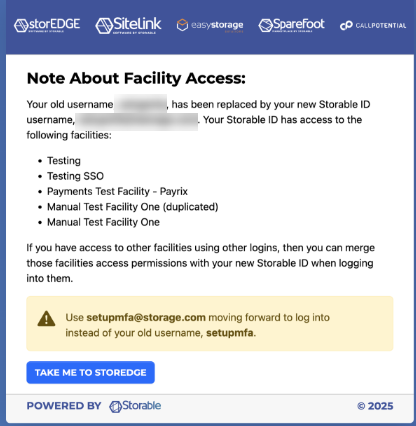
Task: Click the bold old username setupmfa
Action: point(230,333)
